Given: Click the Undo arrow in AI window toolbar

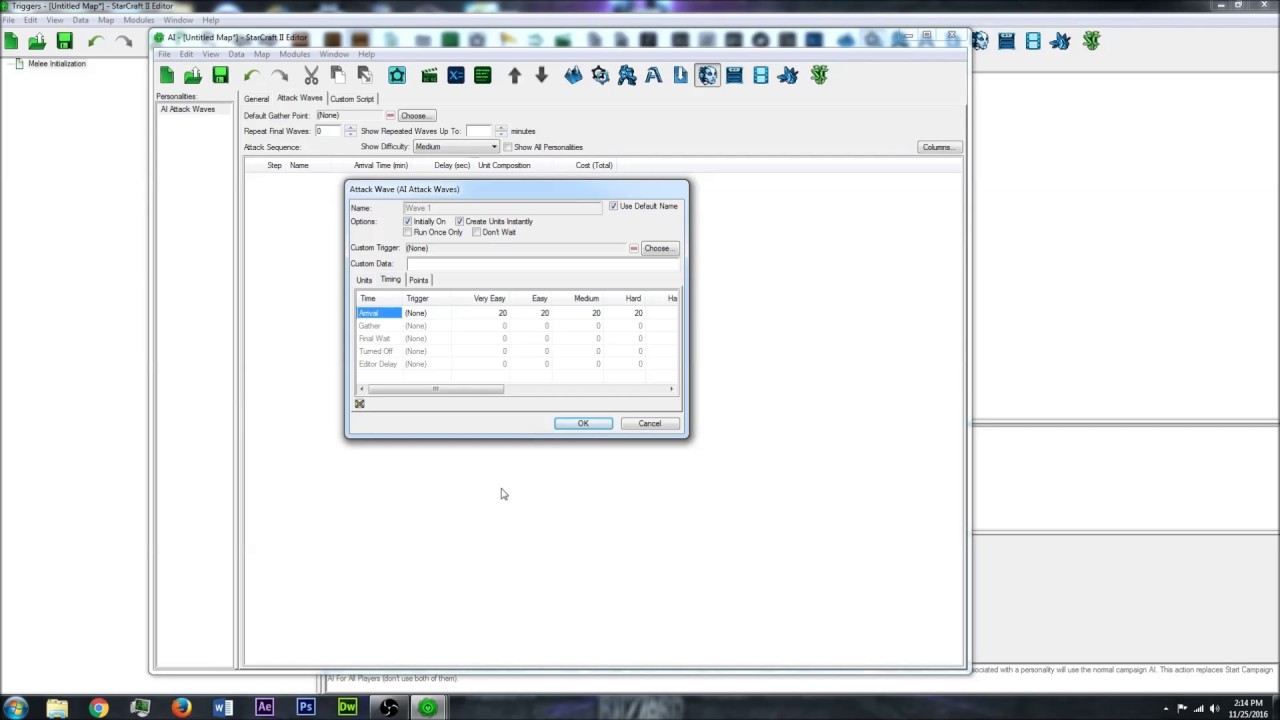Looking at the screenshot, I should (252, 75).
